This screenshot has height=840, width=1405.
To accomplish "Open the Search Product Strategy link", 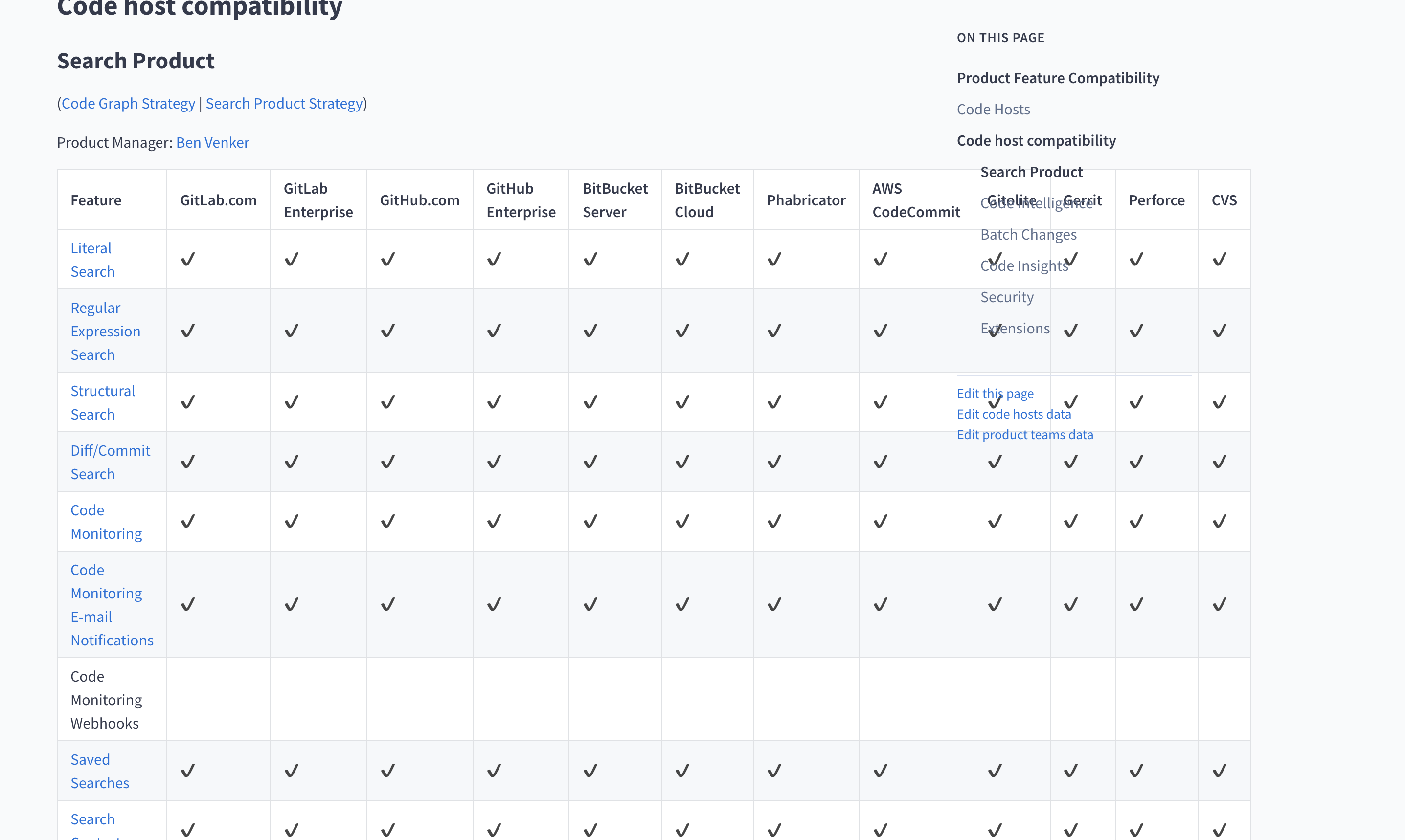I will [x=284, y=103].
